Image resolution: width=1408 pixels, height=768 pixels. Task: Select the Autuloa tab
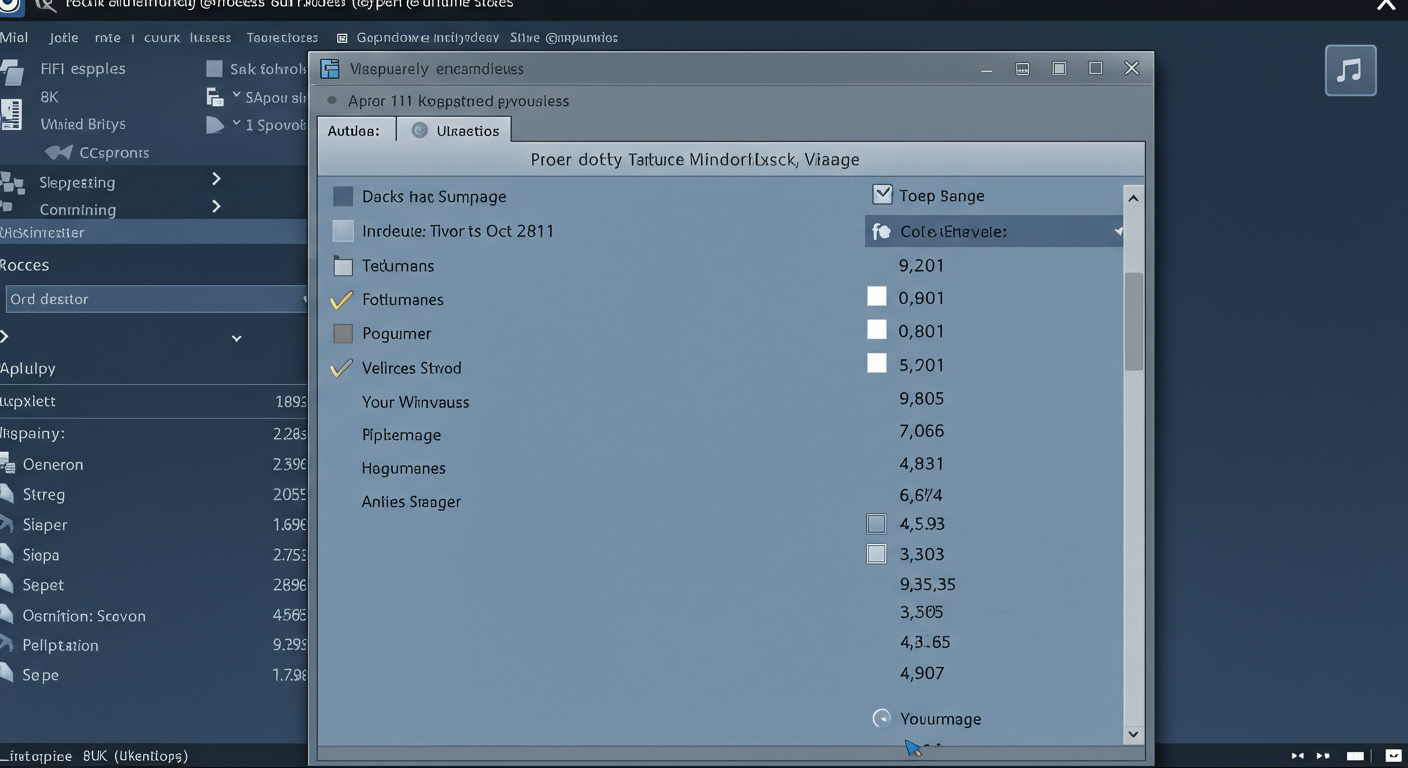(x=355, y=131)
